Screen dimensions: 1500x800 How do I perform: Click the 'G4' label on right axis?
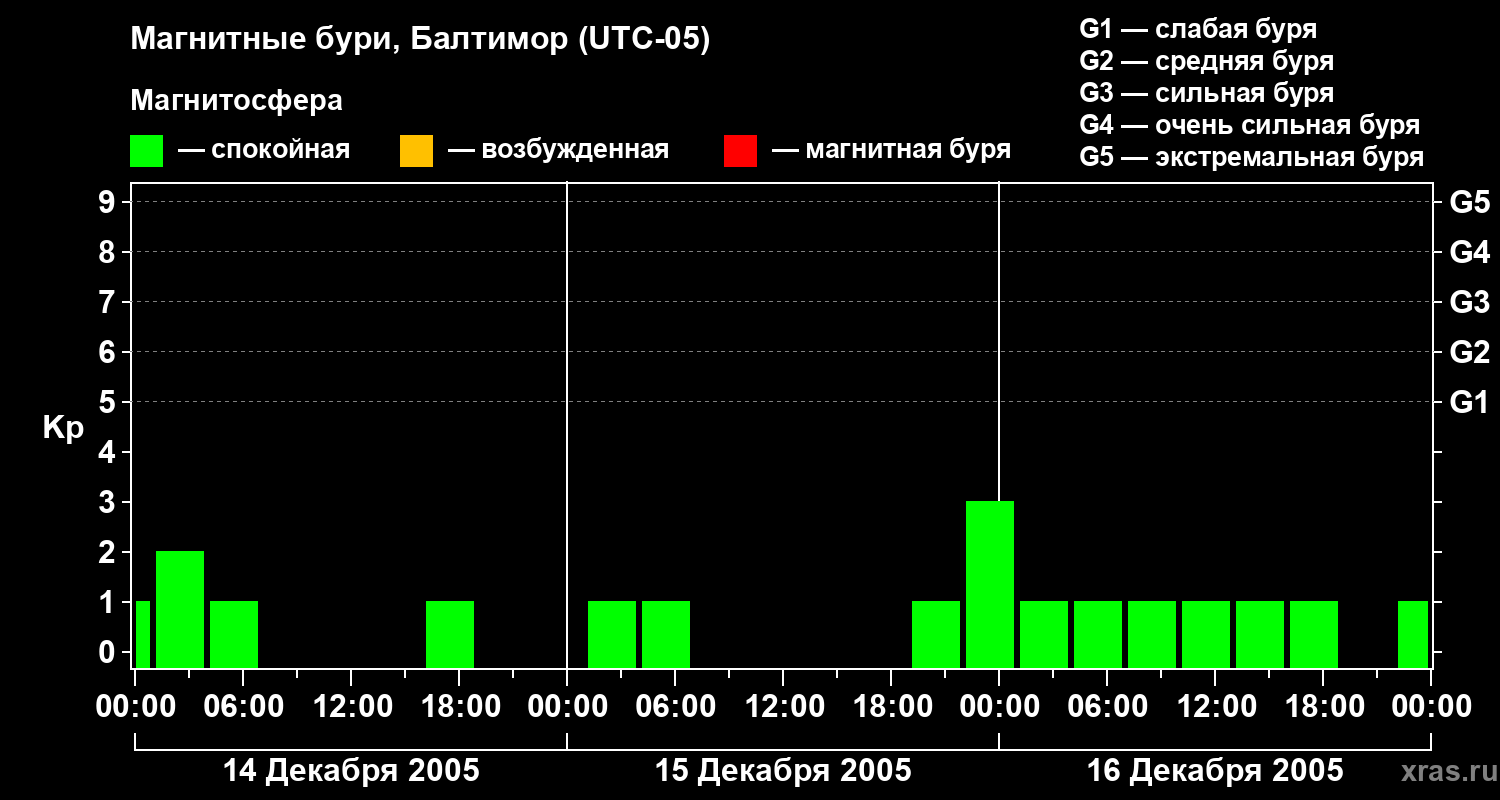(1470, 252)
